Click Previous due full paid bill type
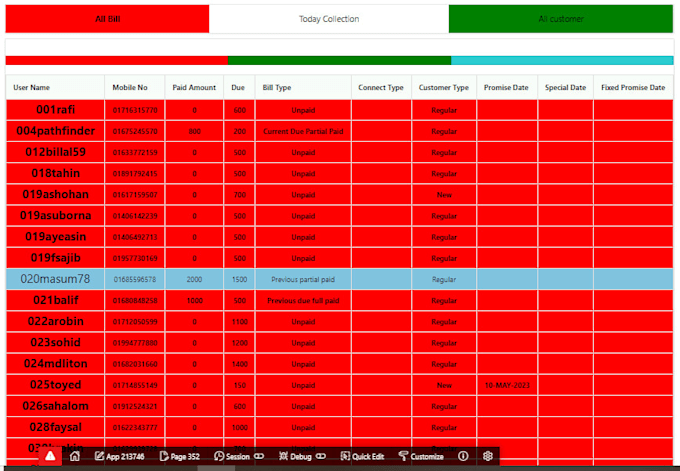Screen dimensions: 680x471 pos(303,301)
